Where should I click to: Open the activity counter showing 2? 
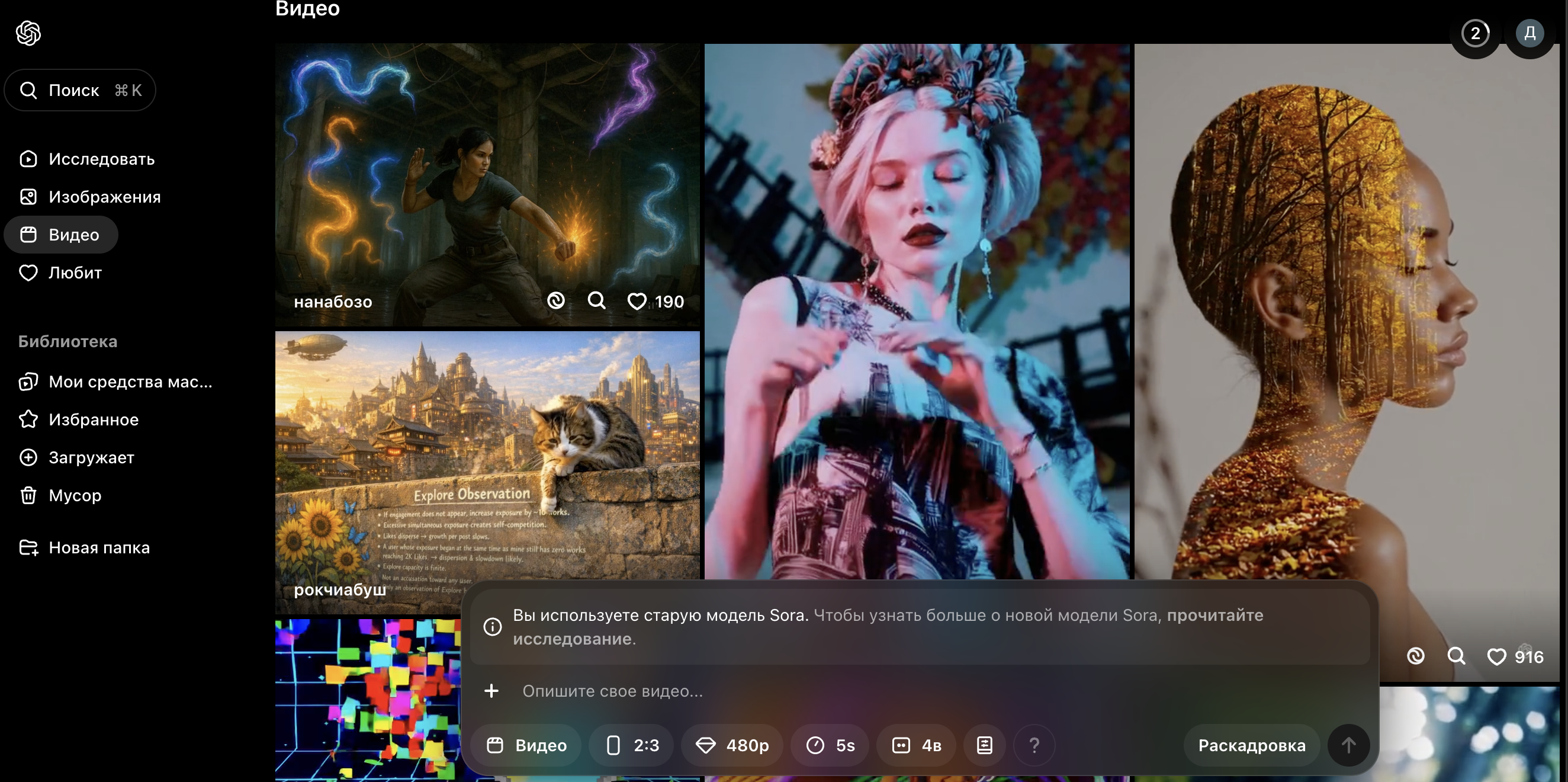(1475, 33)
